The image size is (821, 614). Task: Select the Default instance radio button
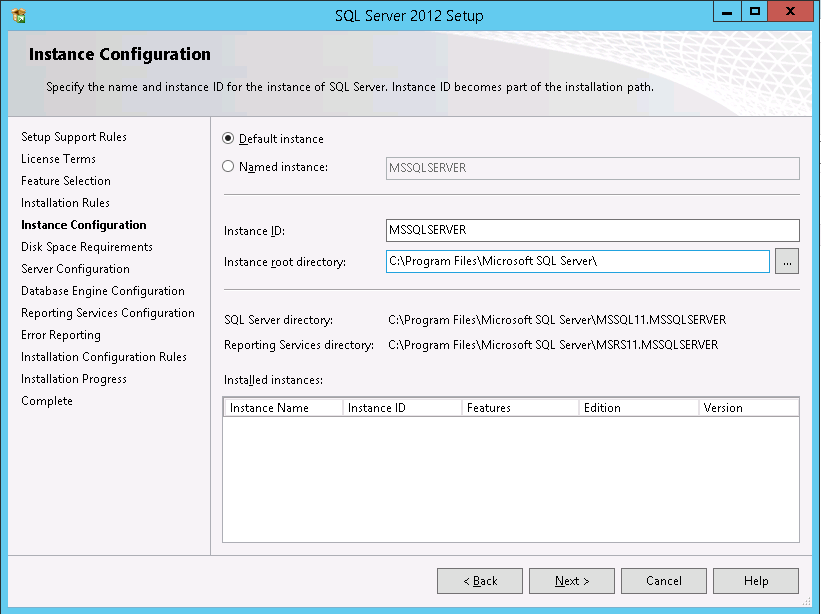click(228, 139)
